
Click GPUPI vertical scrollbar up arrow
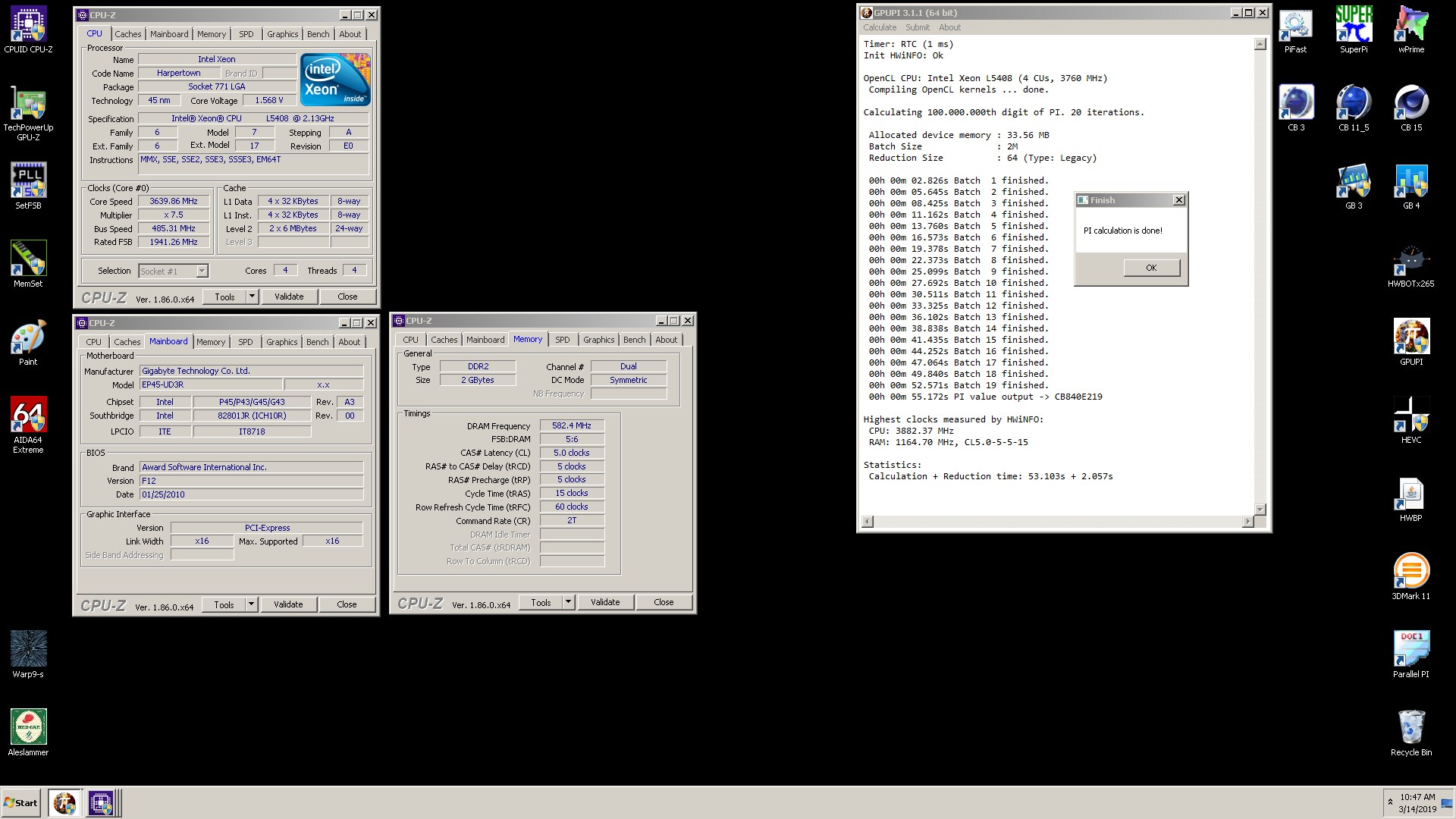[1260, 44]
